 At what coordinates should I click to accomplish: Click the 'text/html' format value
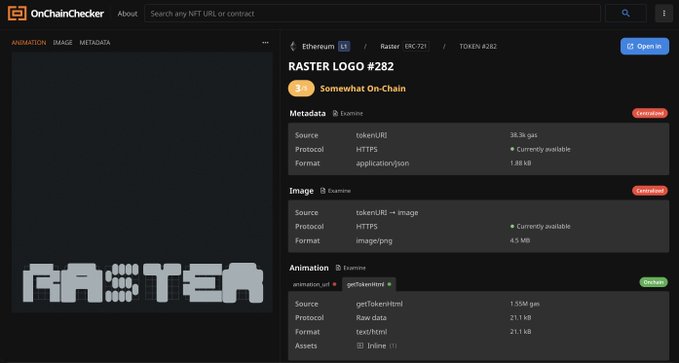tap(372, 332)
